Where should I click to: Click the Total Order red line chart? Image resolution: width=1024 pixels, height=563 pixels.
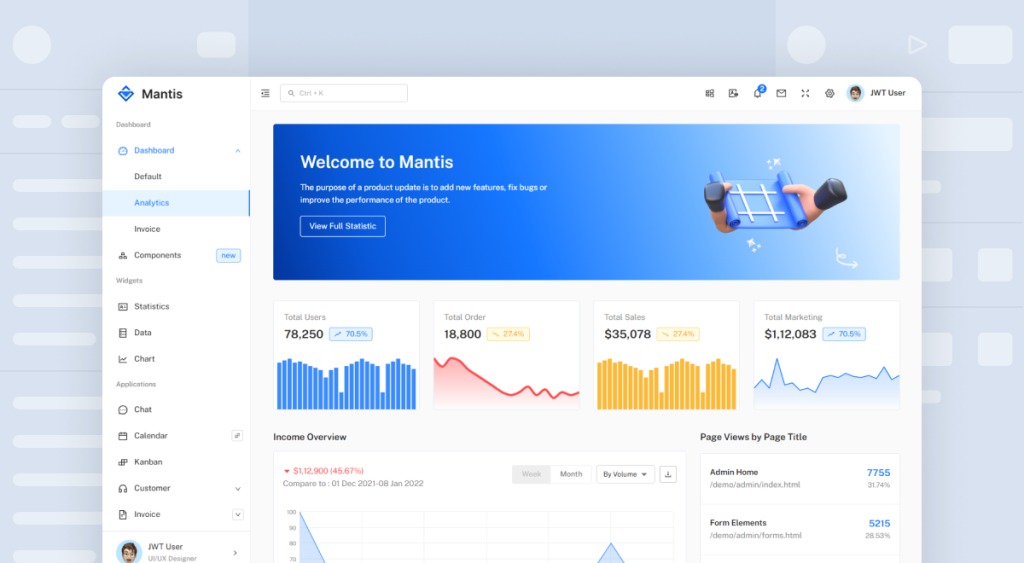506,382
